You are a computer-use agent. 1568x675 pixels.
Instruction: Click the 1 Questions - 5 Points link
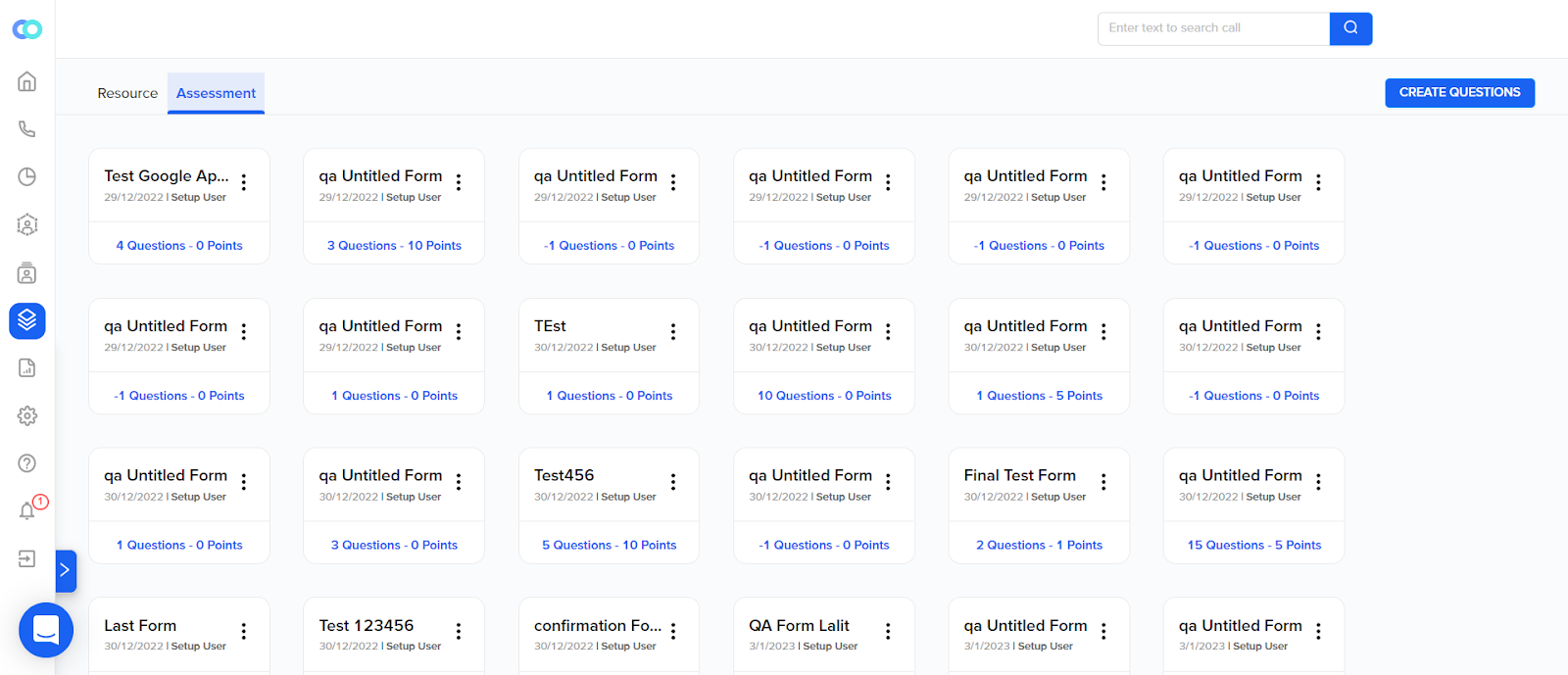[1039, 396]
